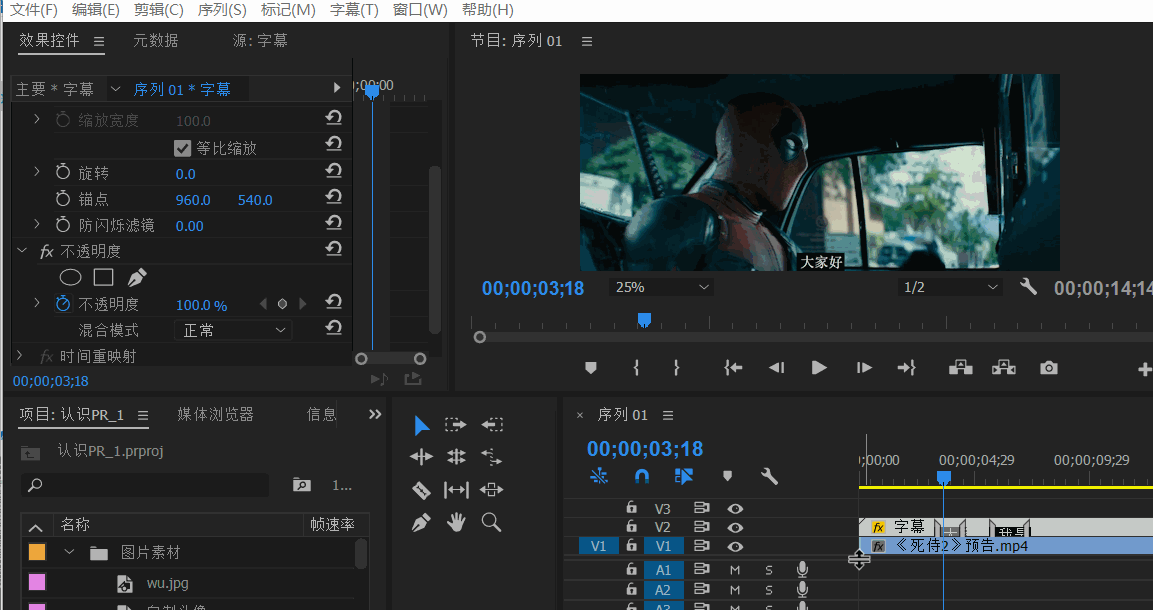The width and height of the screenshot is (1153, 610).
Task: Collapse the opacity effect section
Action: pyautogui.click(x=21, y=251)
